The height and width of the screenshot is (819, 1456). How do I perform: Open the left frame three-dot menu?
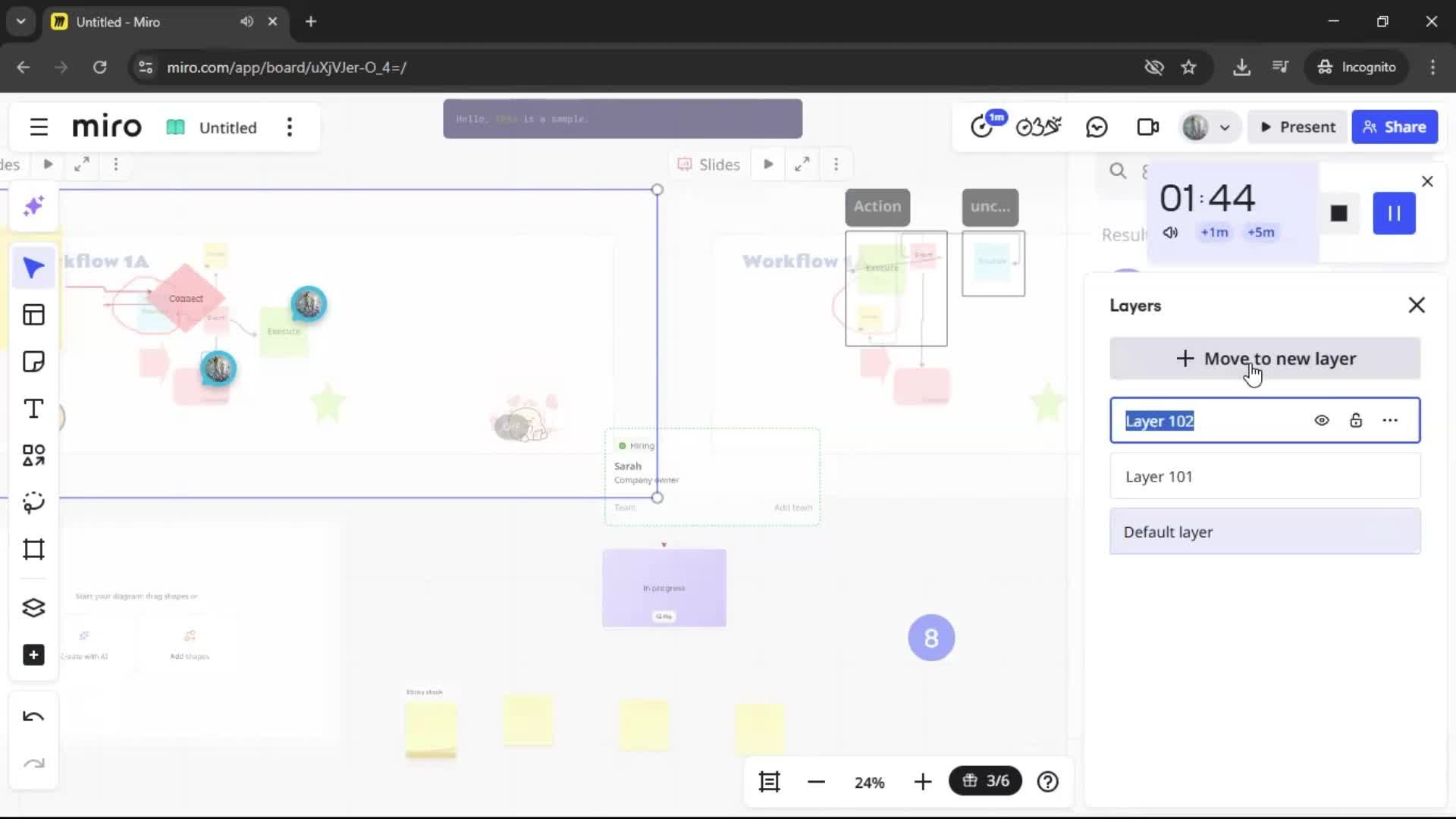pyautogui.click(x=116, y=164)
